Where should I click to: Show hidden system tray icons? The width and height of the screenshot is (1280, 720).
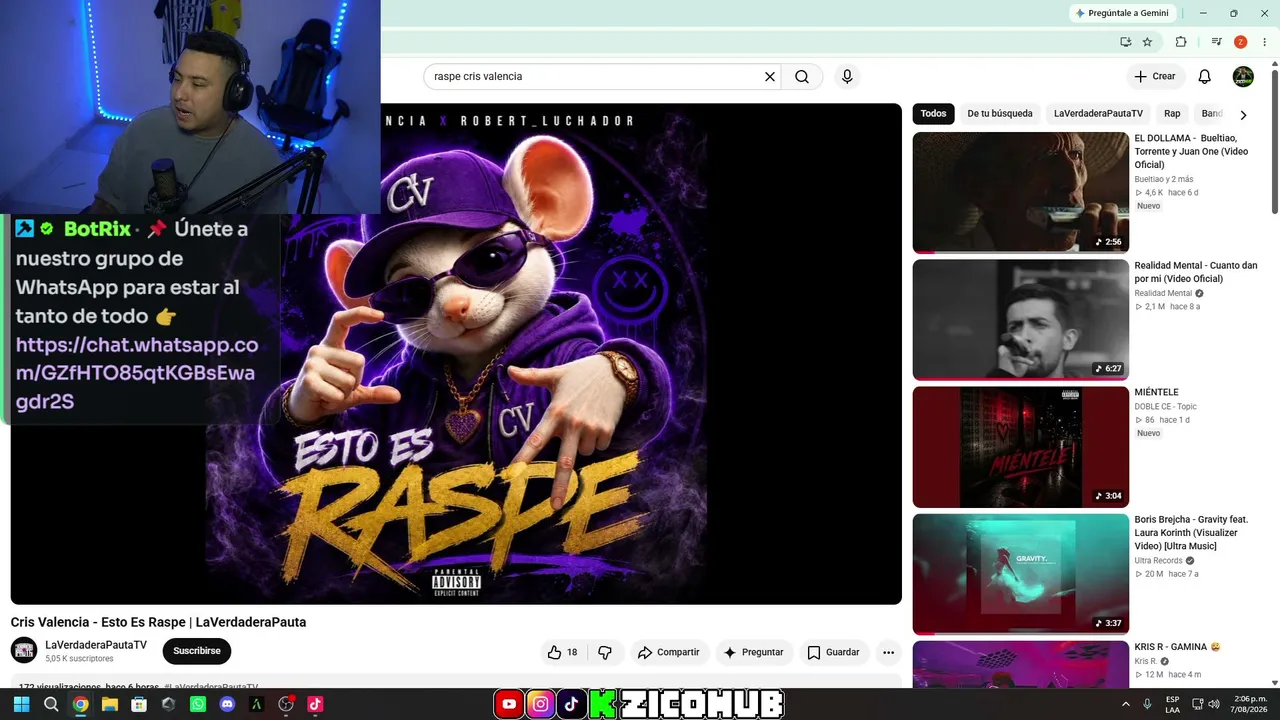pyautogui.click(x=1126, y=704)
